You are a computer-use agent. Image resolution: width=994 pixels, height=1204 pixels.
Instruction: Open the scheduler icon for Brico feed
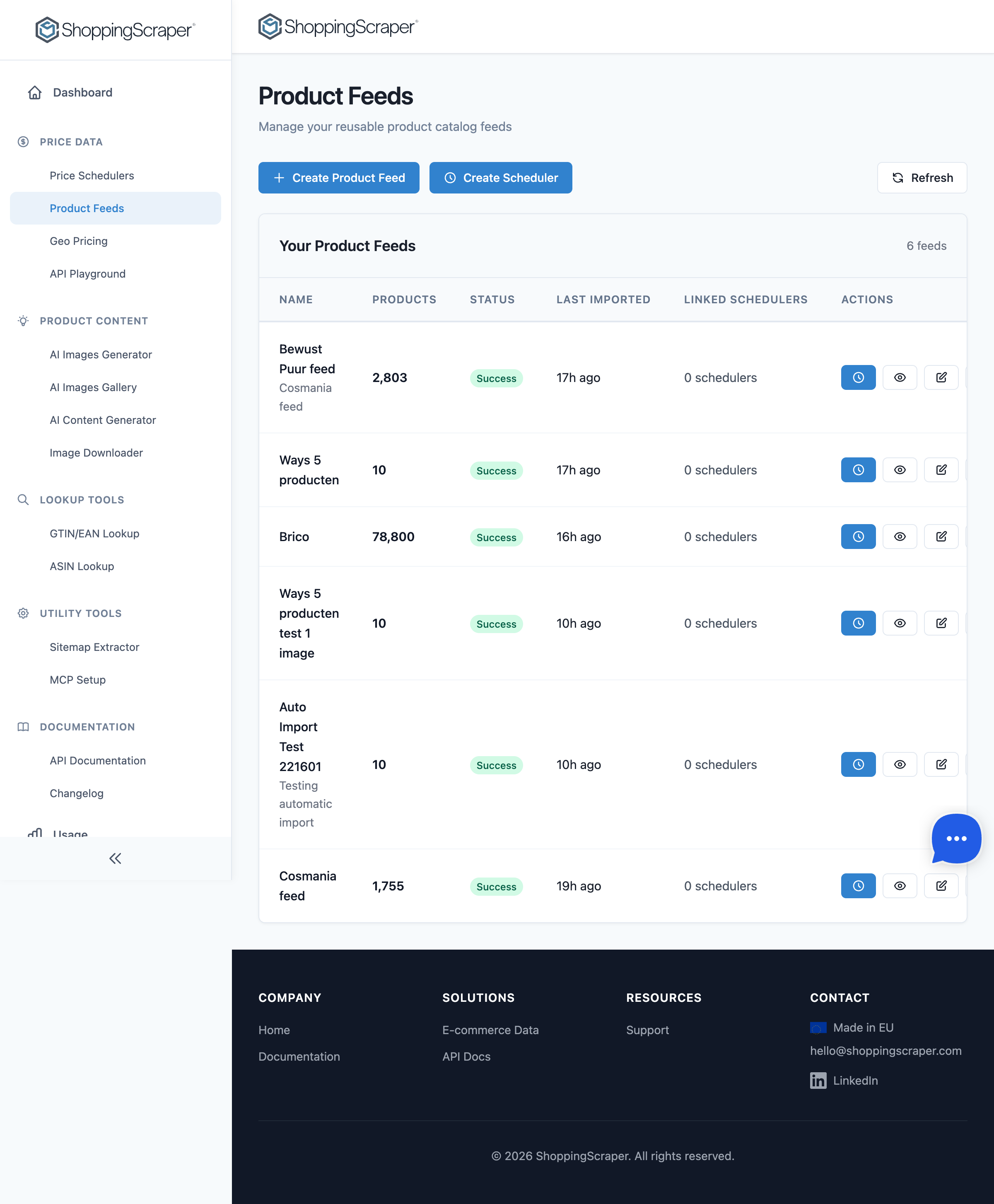(x=858, y=537)
